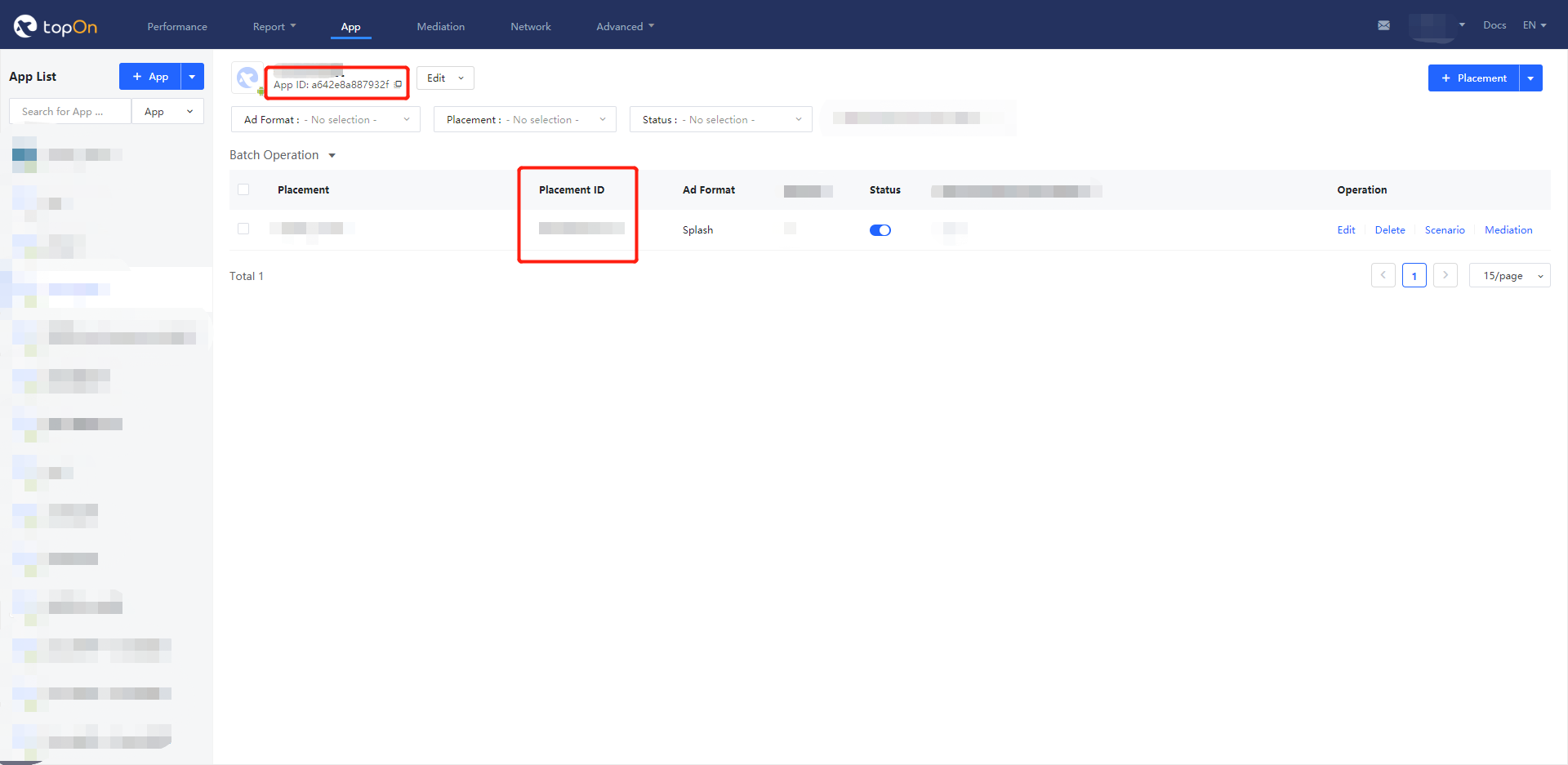Click the user avatar in the top bar

1435,25
